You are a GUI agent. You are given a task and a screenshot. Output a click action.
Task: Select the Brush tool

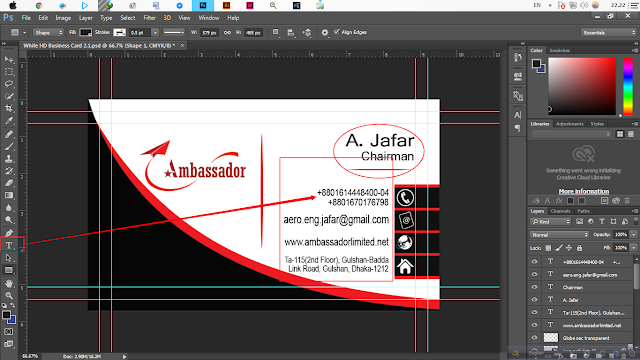pyautogui.click(x=9, y=146)
